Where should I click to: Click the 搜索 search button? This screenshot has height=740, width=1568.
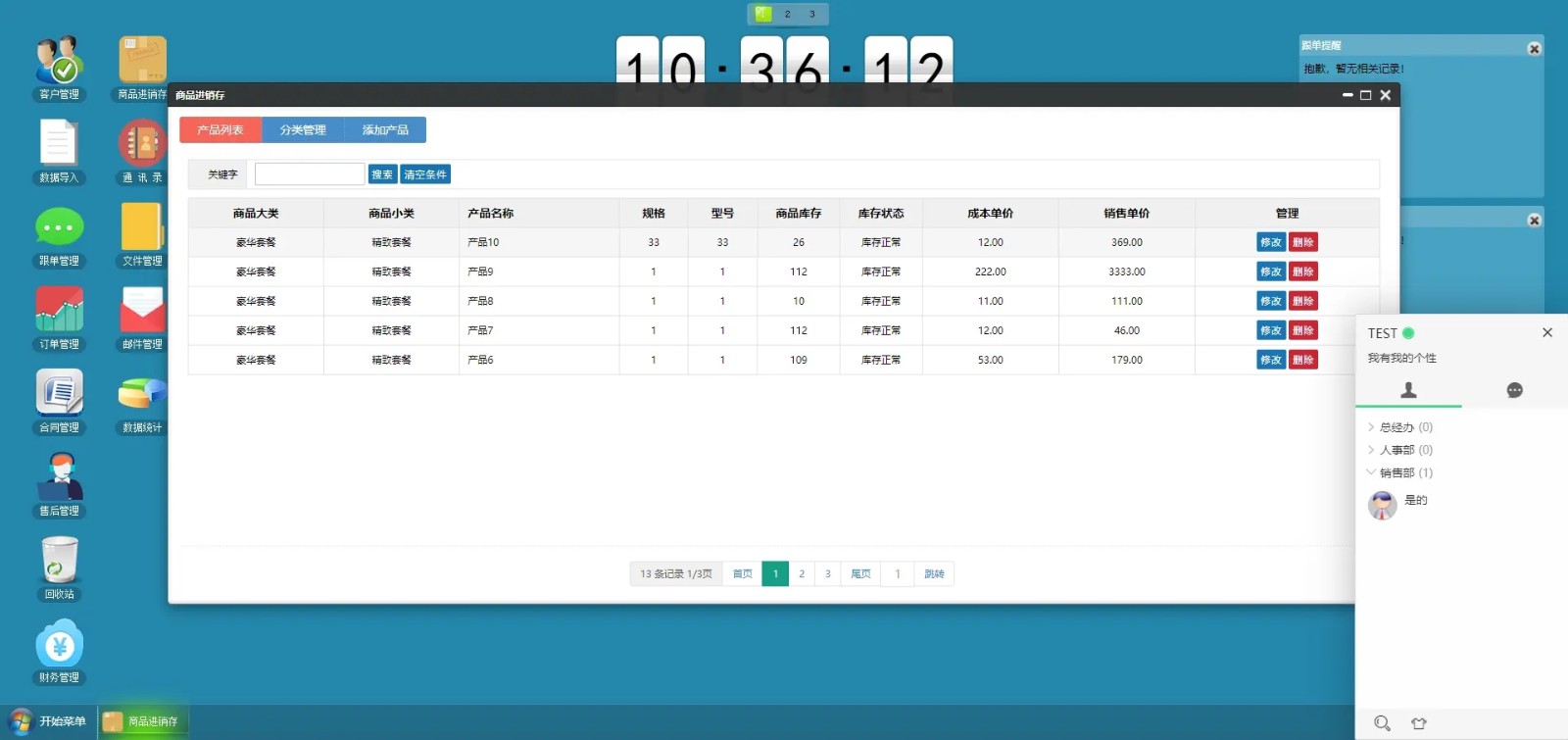tap(382, 174)
